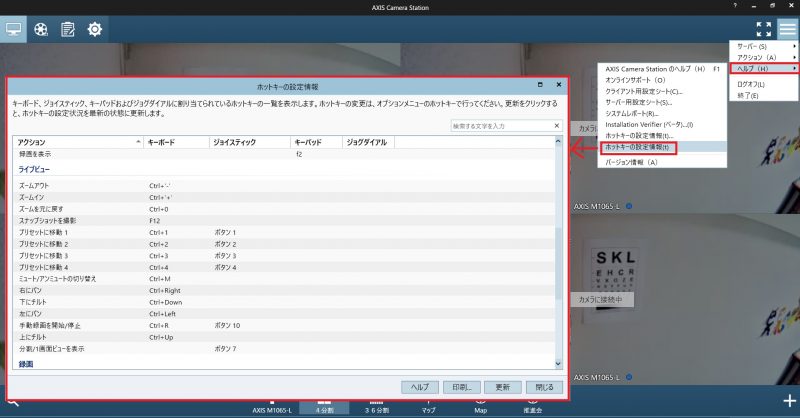Expand the 録画 group header at list bottom
The image size is (800, 418).
point(26,364)
